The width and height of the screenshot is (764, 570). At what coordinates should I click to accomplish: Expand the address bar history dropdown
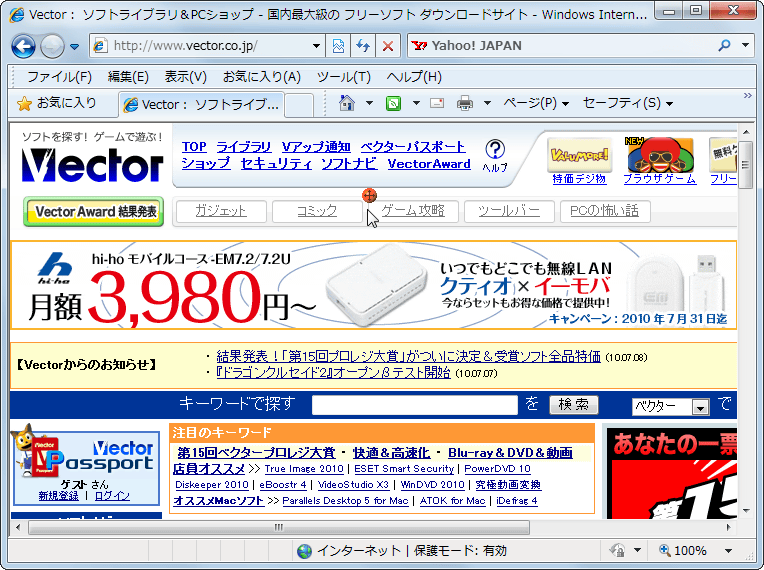[x=316, y=46]
